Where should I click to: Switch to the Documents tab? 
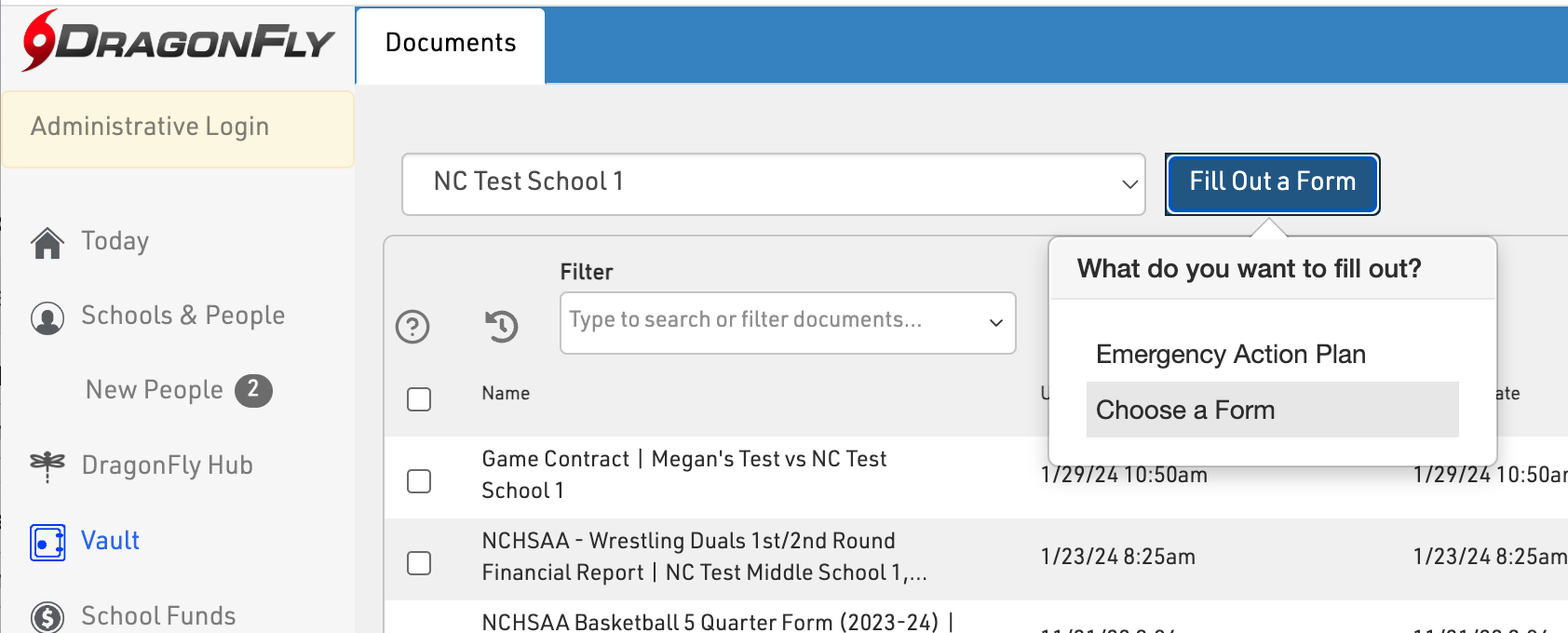point(451,44)
